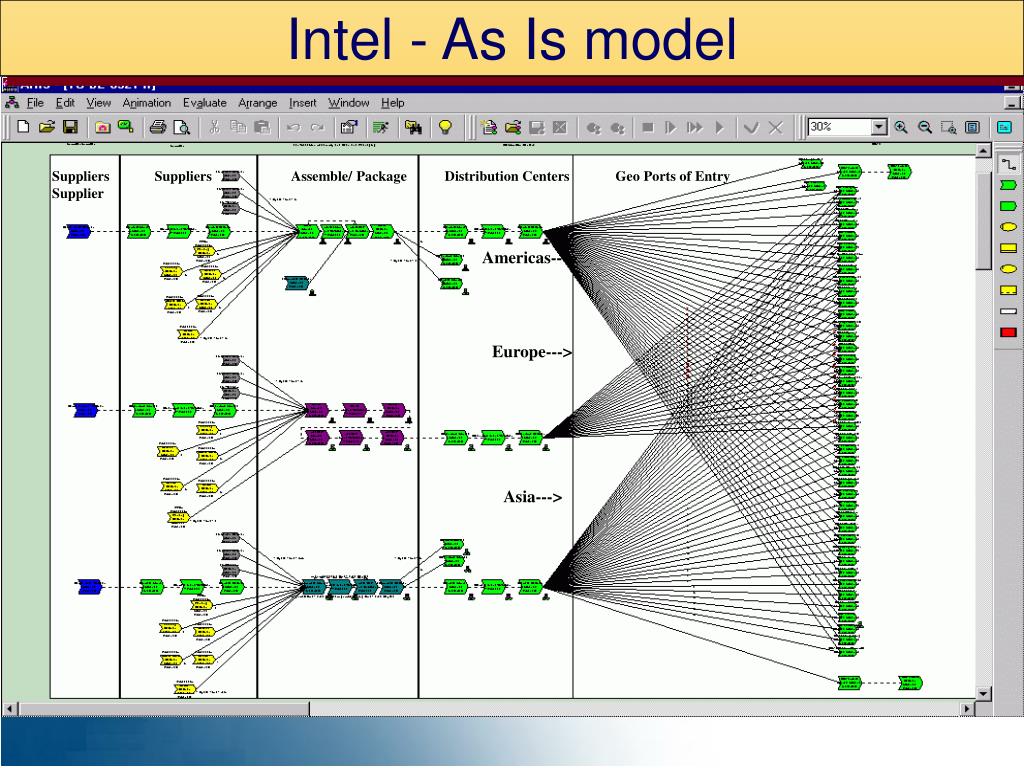Open the Evaluate menu
Viewport: 1024px width, 768px height.
coord(204,103)
